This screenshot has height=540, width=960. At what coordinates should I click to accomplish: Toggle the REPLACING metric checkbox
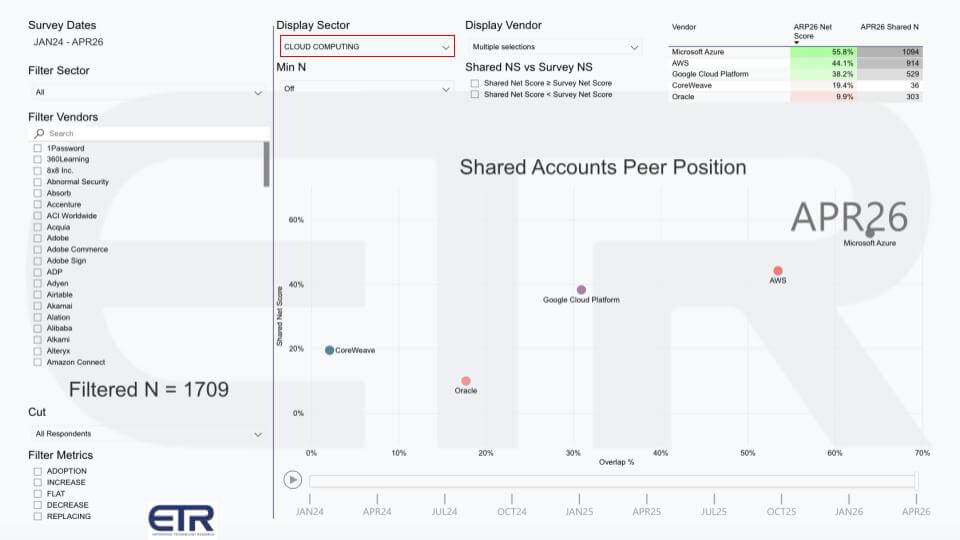tap(37, 516)
